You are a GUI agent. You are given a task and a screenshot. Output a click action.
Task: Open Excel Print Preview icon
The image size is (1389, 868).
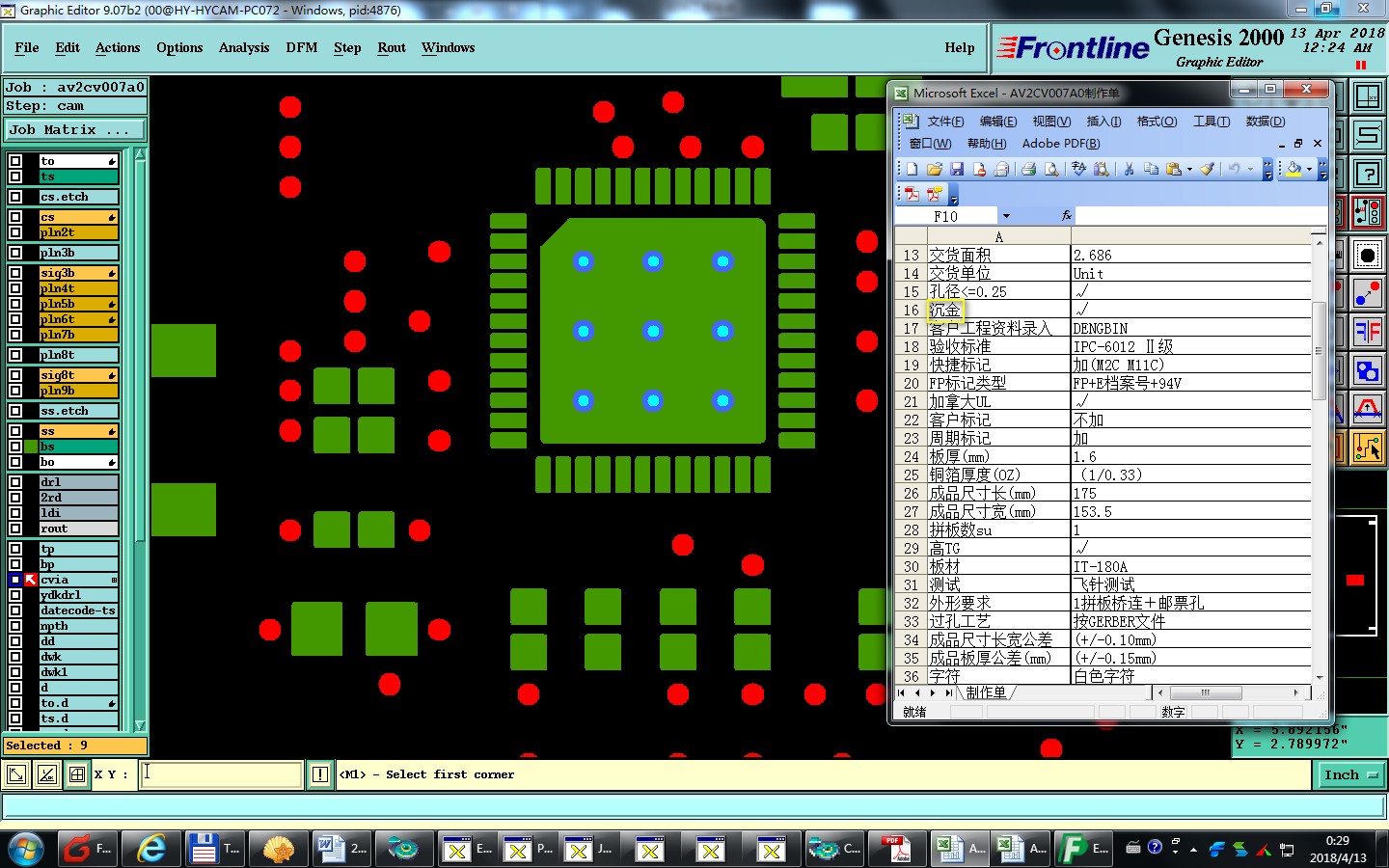[x=1051, y=169]
